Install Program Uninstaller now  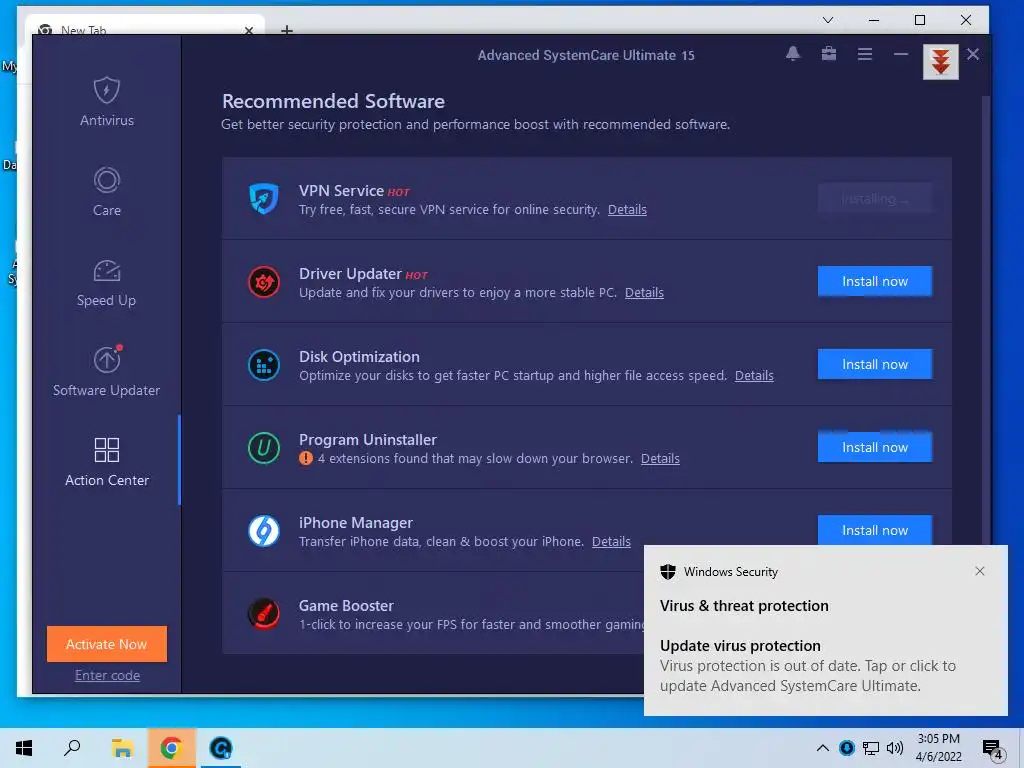click(x=874, y=447)
